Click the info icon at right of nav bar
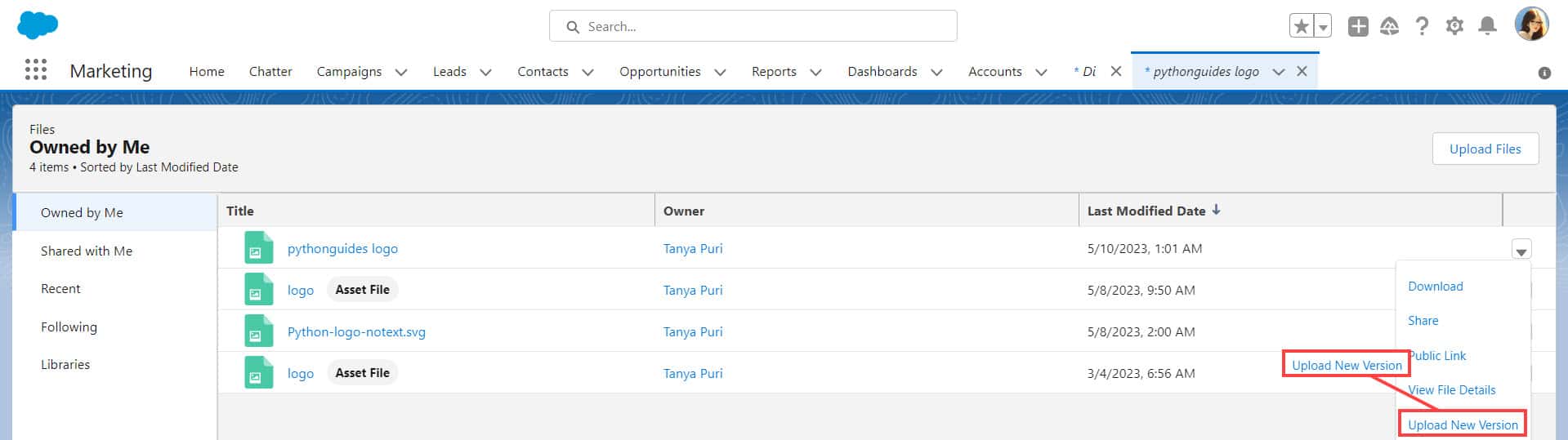1568x440 pixels. tap(1544, 73)
